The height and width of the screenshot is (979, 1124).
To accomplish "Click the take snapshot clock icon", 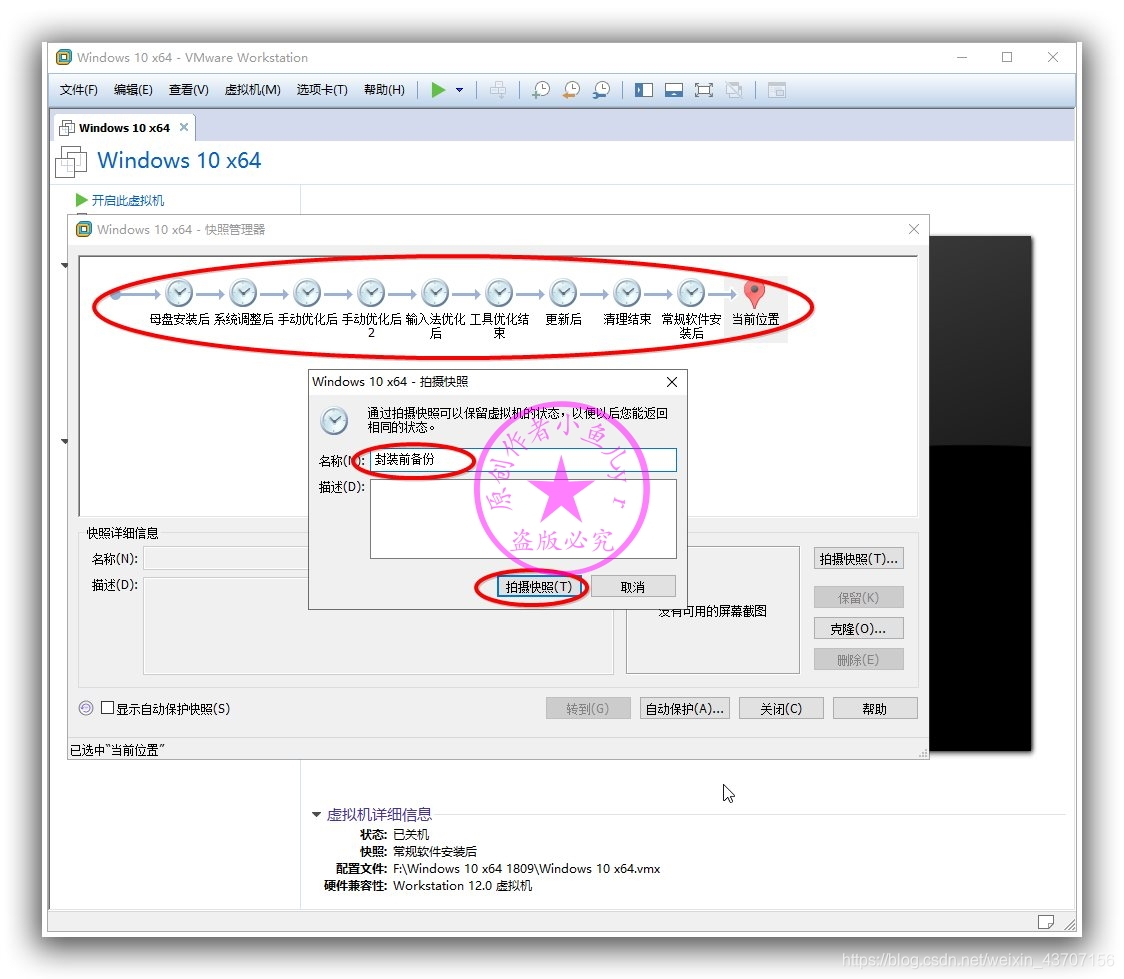I will click(x=541, y=90).
